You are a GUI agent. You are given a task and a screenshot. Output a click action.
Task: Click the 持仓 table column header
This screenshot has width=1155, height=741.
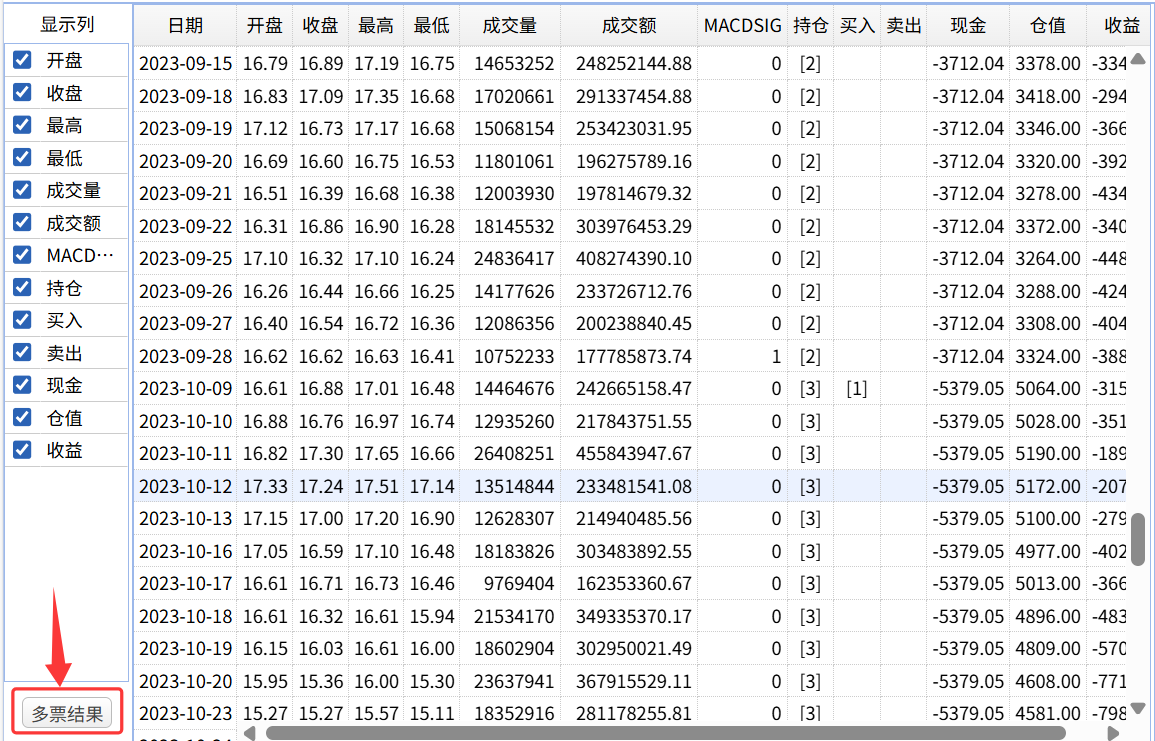pos(810,26)
